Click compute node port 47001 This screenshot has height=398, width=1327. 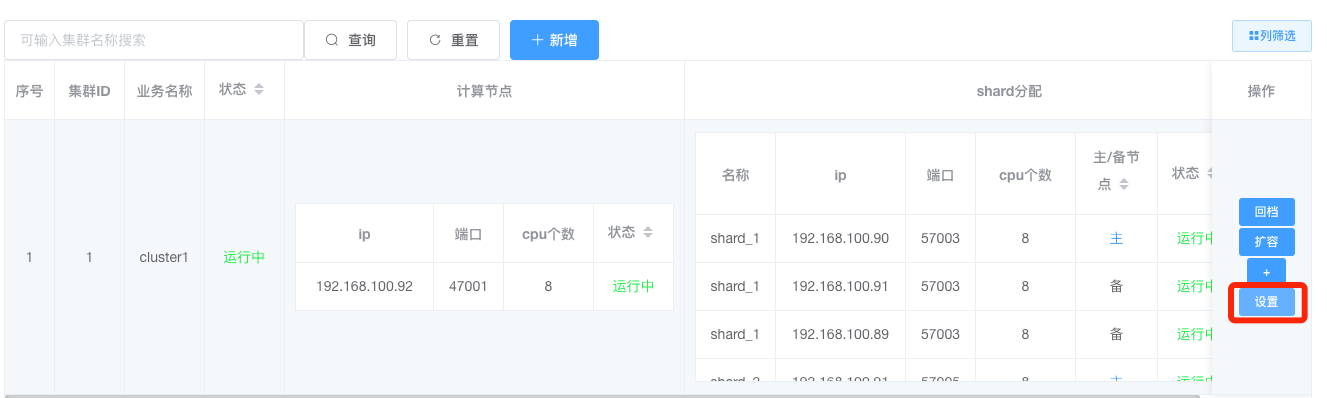tap(468, 286)
